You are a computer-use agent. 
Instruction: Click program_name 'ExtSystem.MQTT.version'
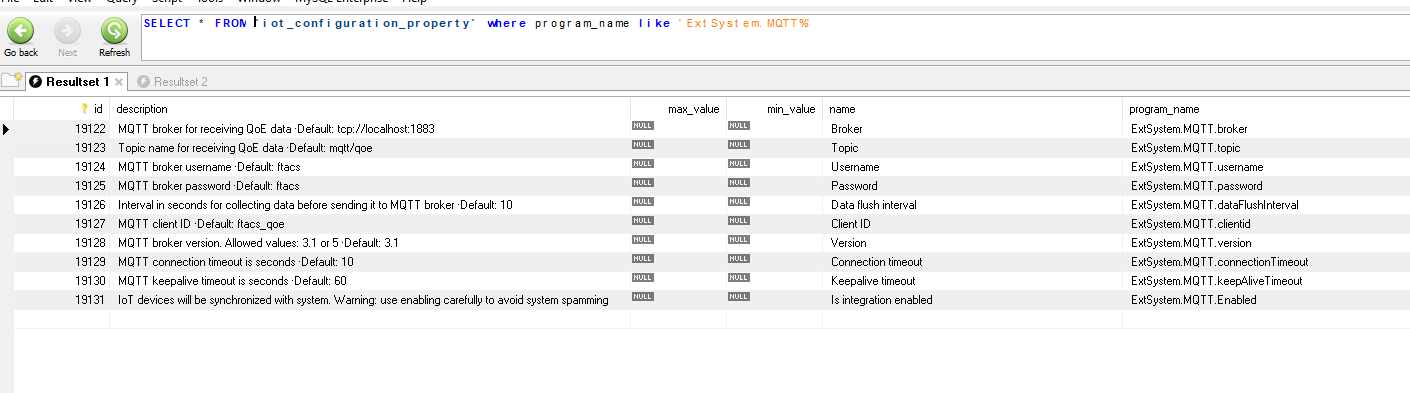point(1191,243)
